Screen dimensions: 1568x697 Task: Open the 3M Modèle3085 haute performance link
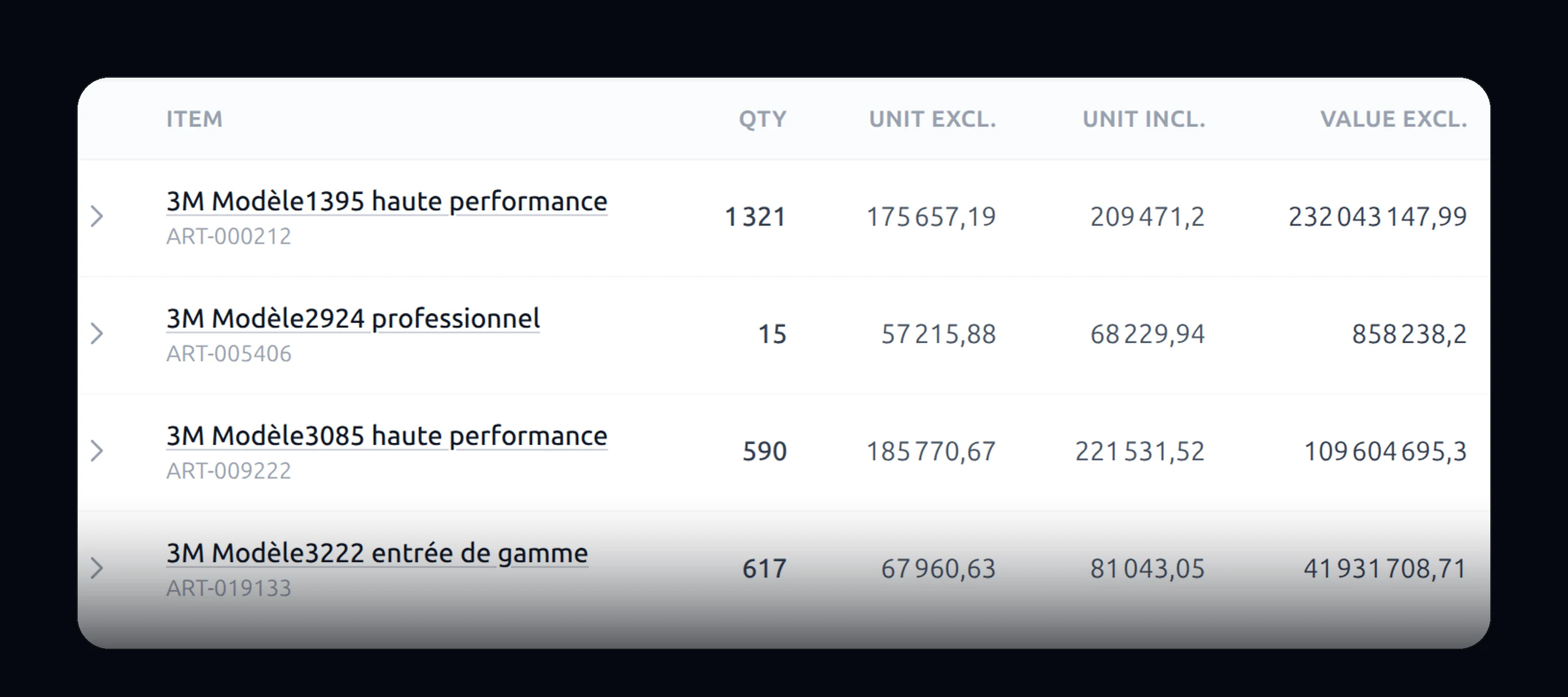click(387, 436)
